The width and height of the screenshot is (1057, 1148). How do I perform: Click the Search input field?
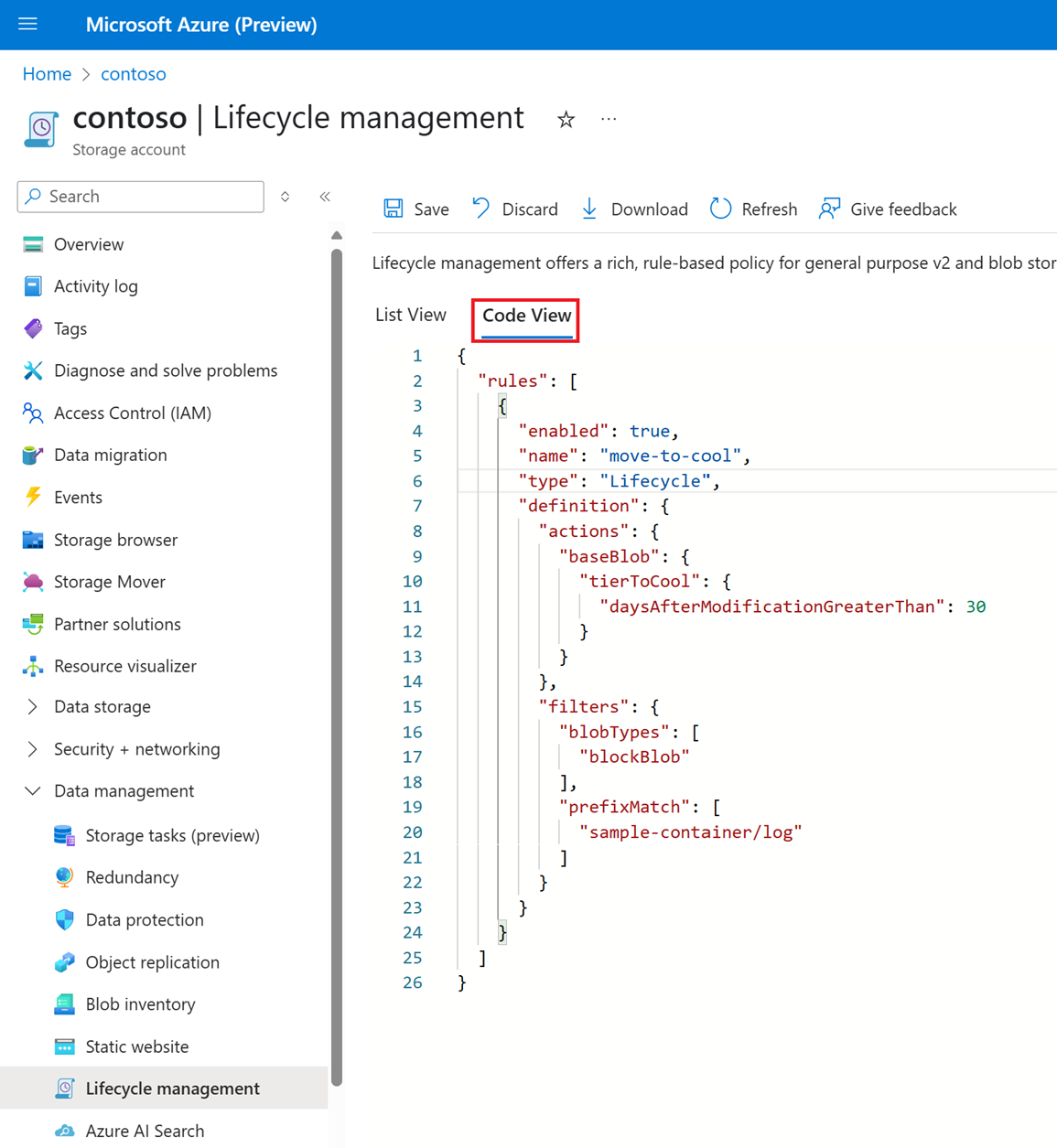coord(139,197)
